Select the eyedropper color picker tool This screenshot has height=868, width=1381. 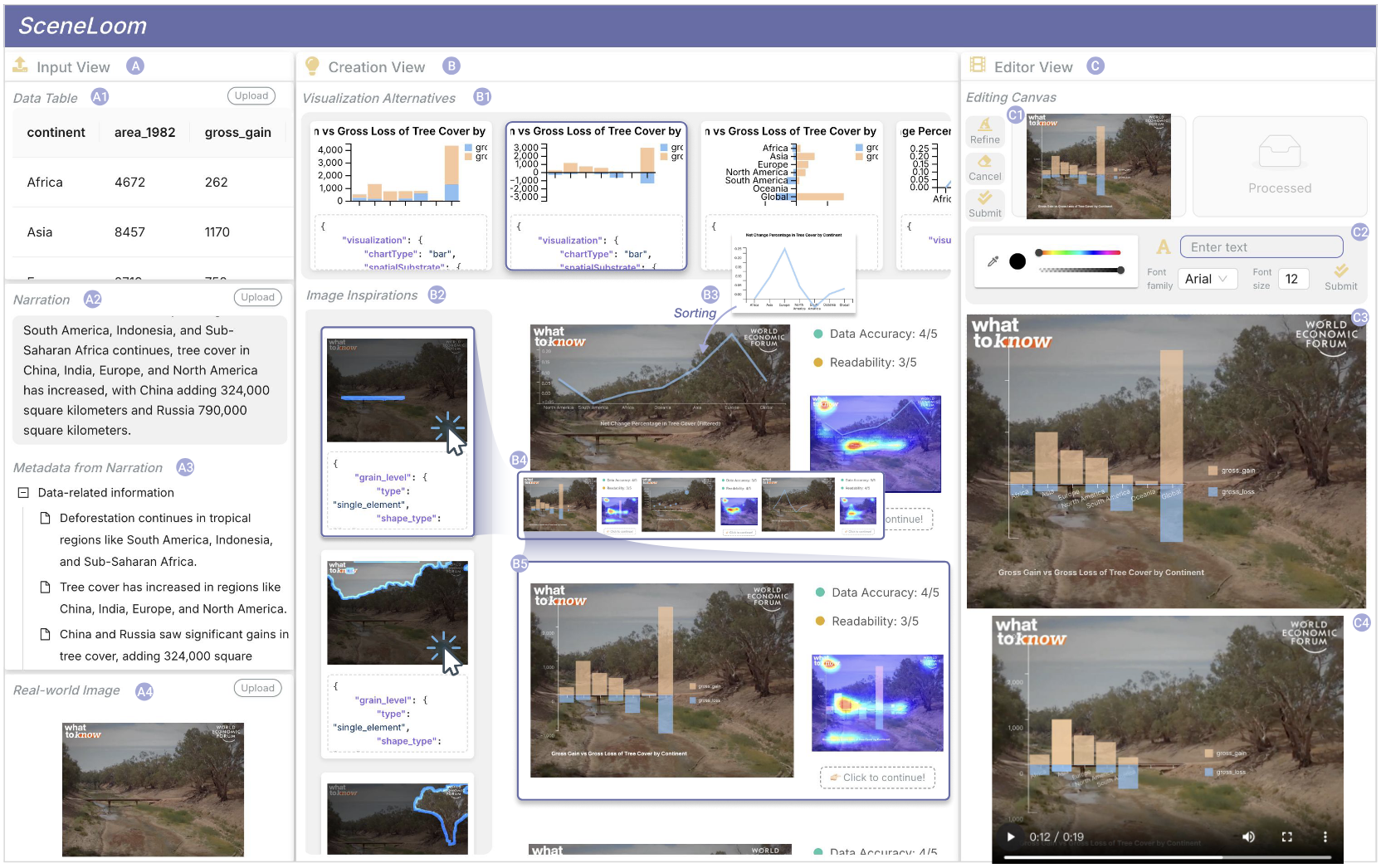[x=993, y=261]
